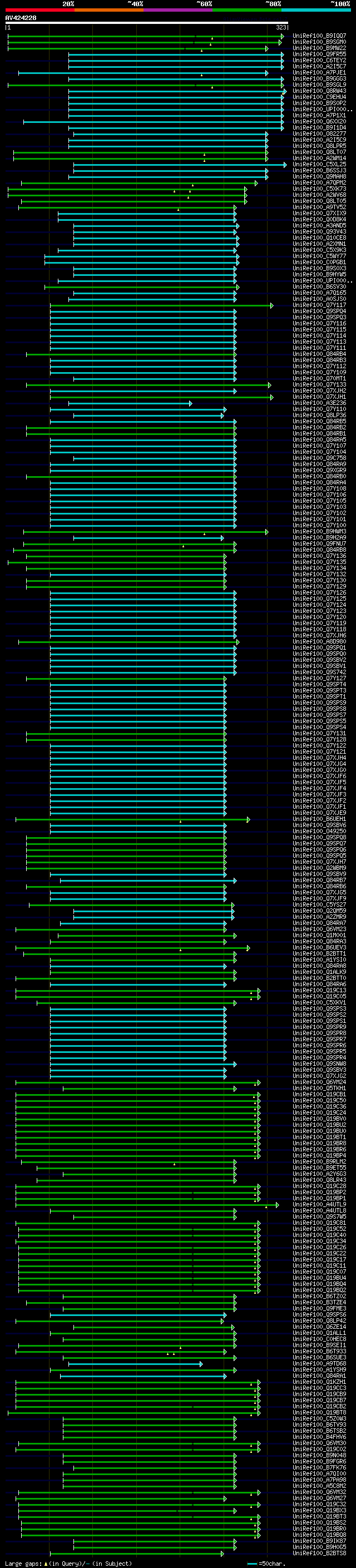Click the cyan ~100% identity color segment

pyautogui.click(x=317, y=10)
